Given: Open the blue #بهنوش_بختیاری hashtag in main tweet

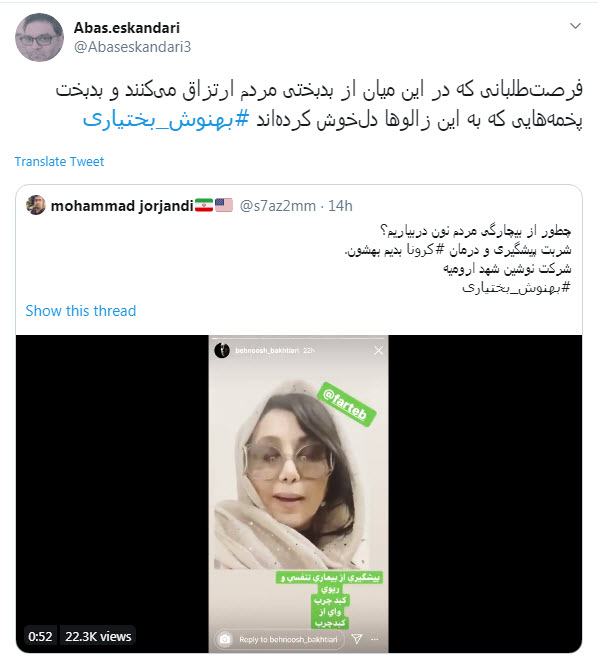Looking at the screenshot, I should (166, 120).
